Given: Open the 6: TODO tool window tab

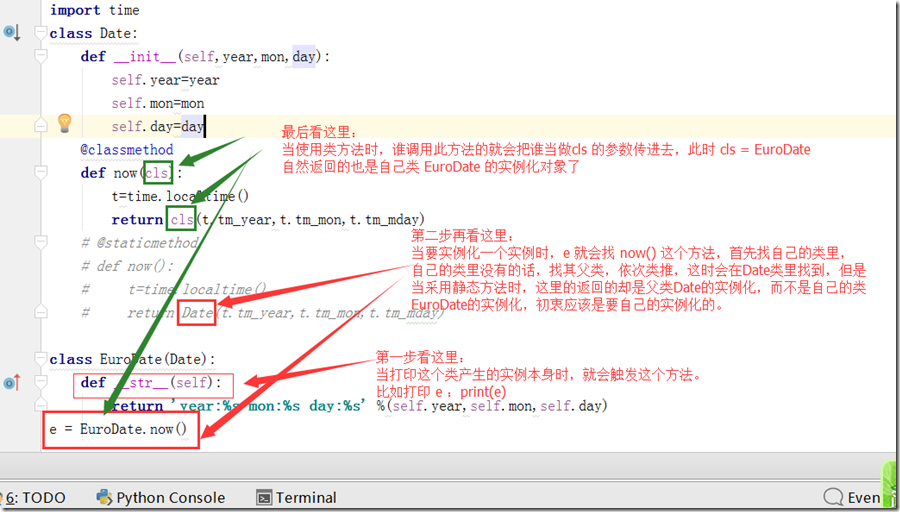Looking at the screenshot, I should [x=36, y=497].
